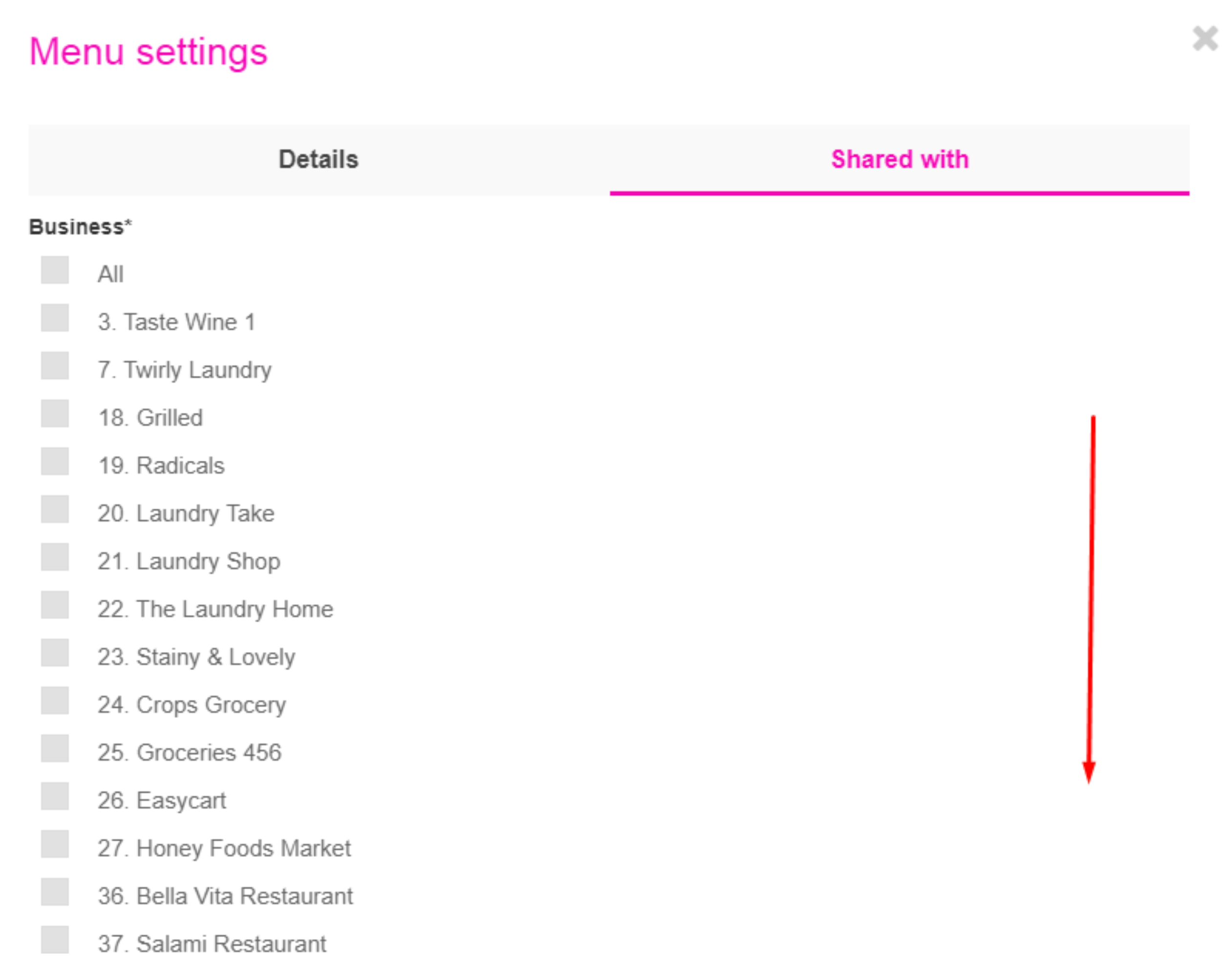Tick the 23. Stainy & Lovely checkbox
The width and height of the screenshot is (1230, 980).
(55, 653)
